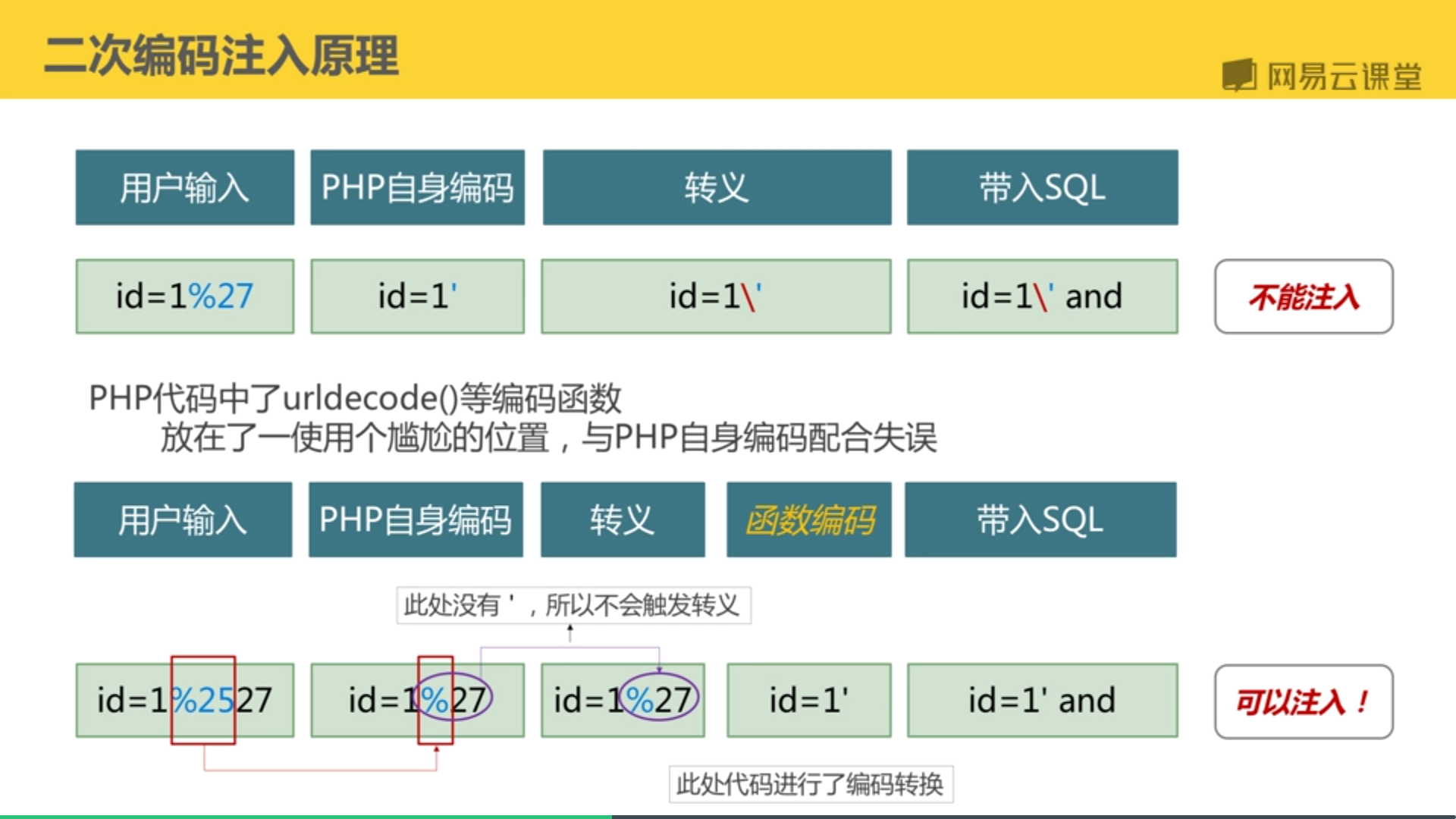
Task: Click the id=1\' and box
Action: tap(1042, 297)
